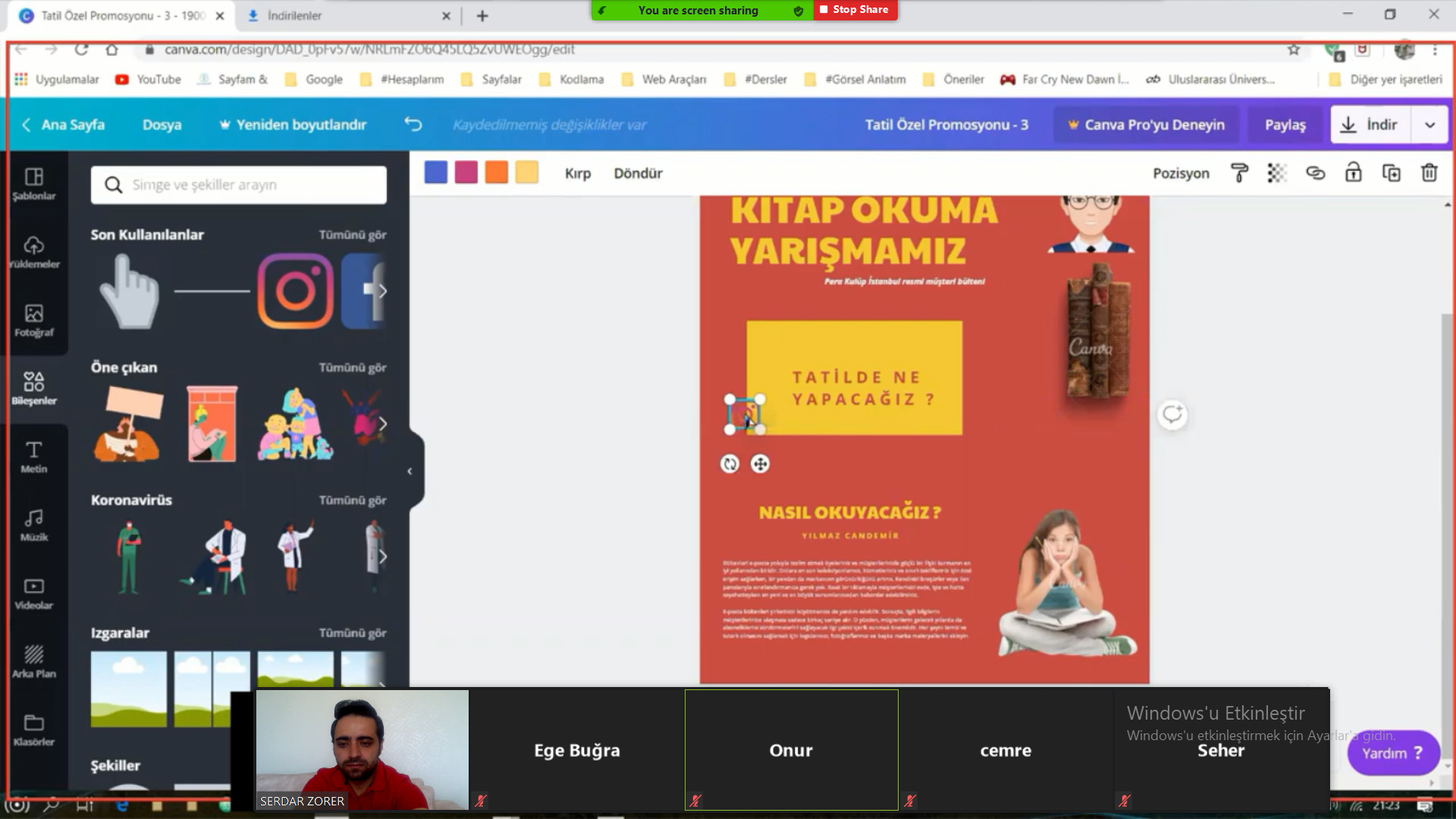Screen dimensions: 1456x819
Task: Click the Paylaş share button
Action: click(x=1285, y=124)
